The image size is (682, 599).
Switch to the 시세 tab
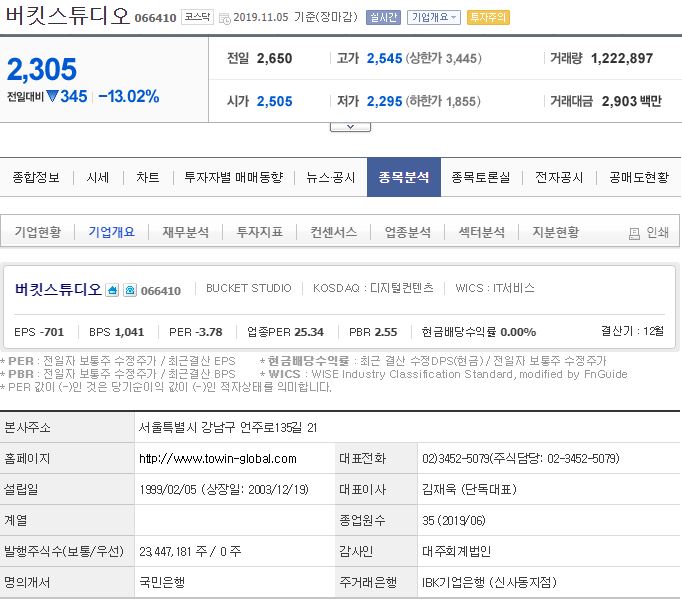click(x=98, y=177)
